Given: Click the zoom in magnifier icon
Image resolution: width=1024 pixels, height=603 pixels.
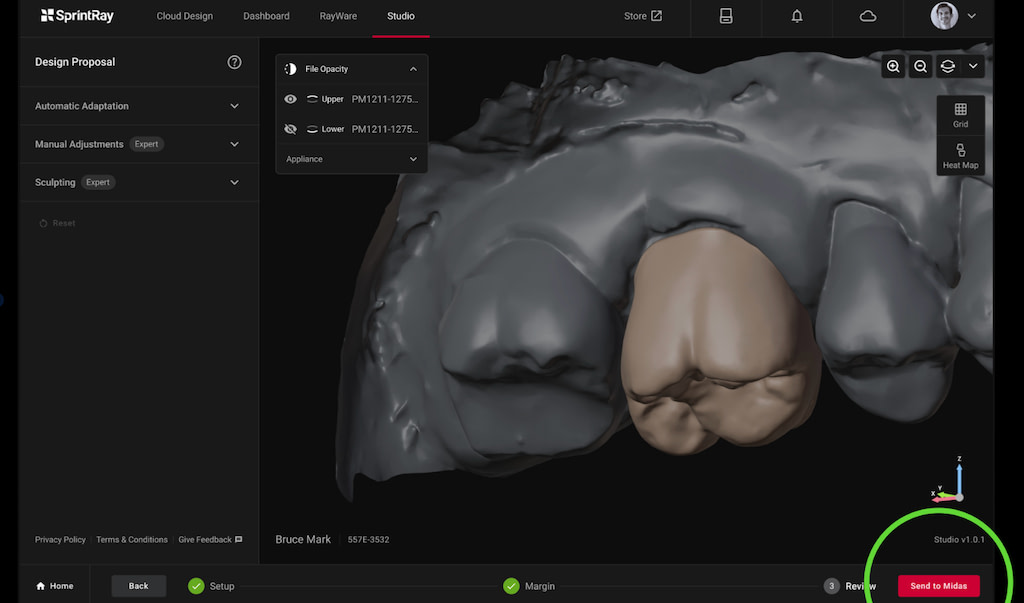Looking at the screenshot, I should point(893,67).
